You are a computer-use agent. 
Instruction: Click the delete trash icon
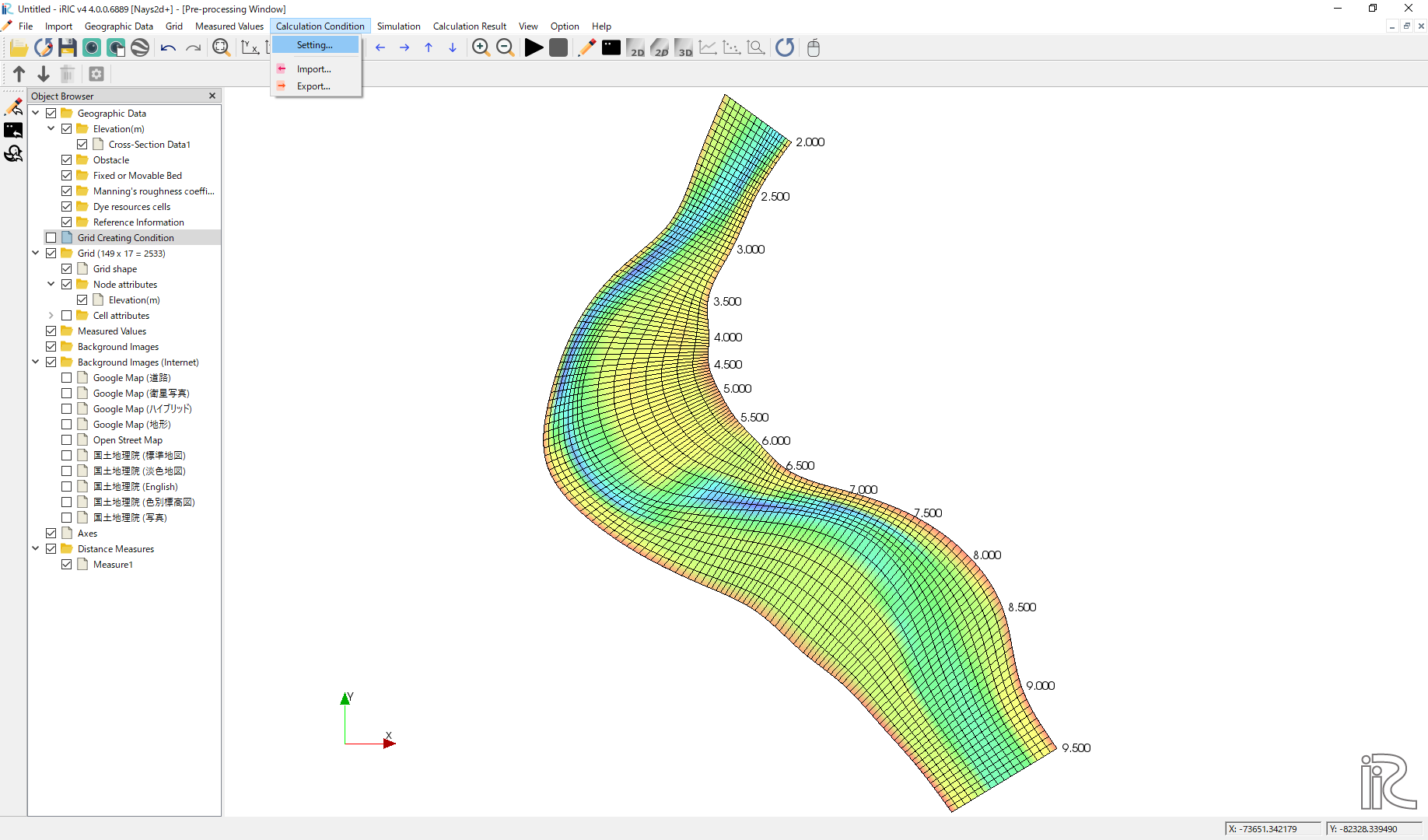pos(68,74)
